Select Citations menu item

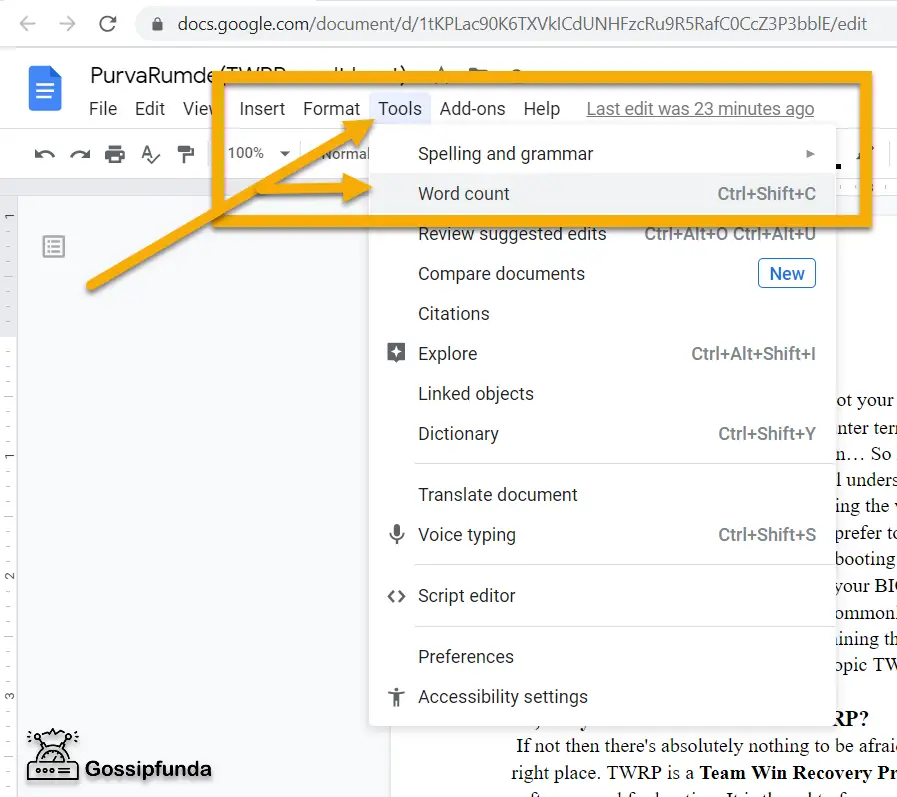603,314
